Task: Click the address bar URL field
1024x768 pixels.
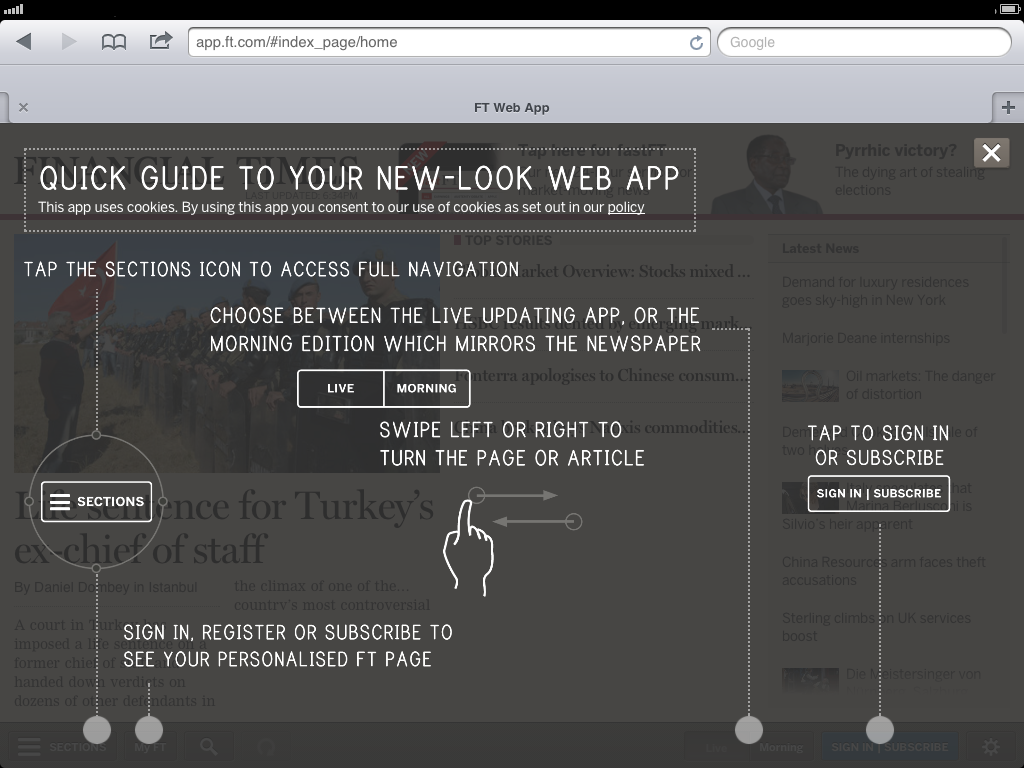Action: [440, 42]
